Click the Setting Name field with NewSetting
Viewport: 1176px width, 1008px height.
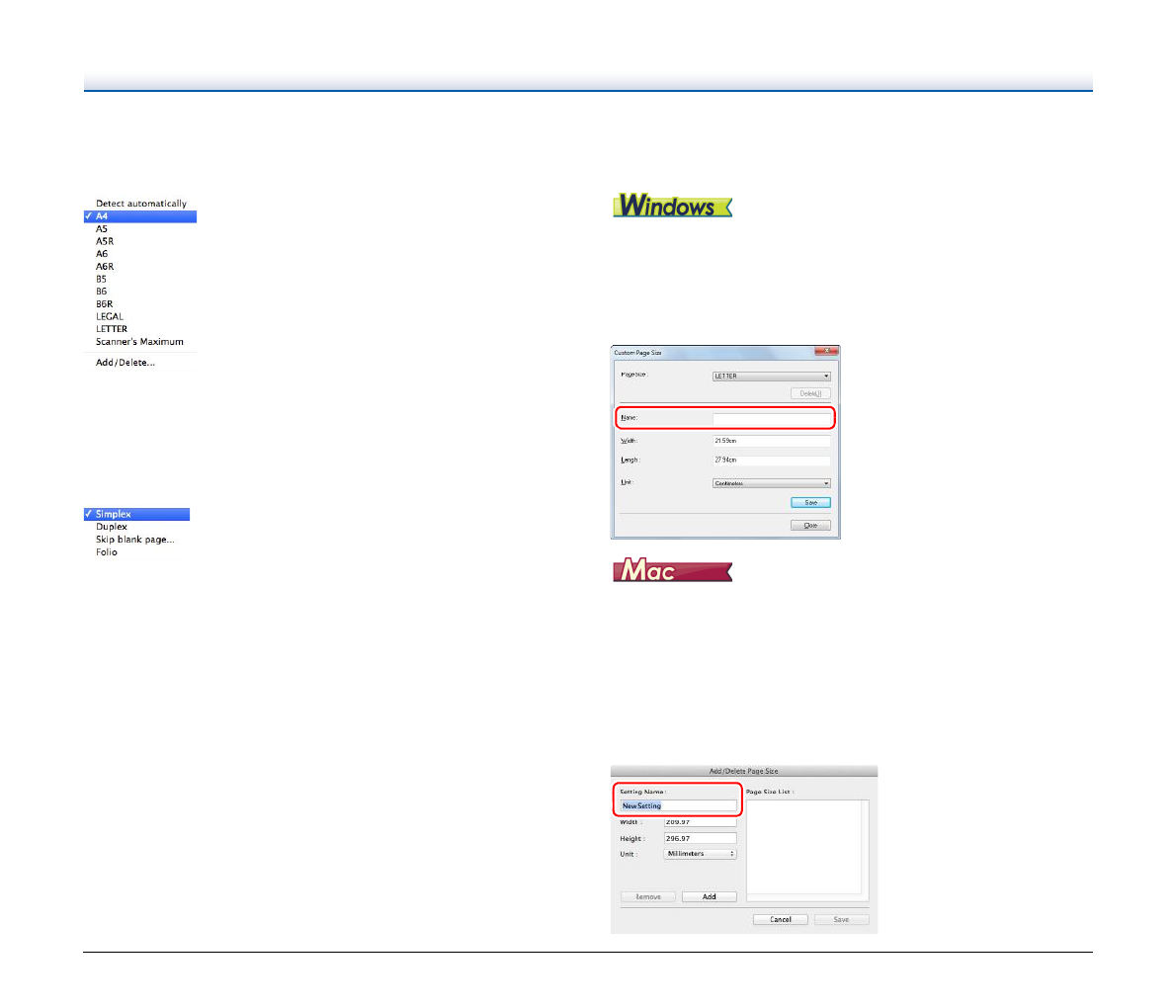678,806
